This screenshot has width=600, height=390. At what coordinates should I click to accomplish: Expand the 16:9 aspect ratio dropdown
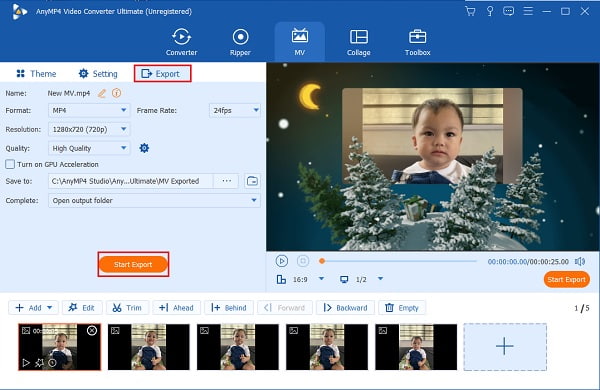click(321, 279)
